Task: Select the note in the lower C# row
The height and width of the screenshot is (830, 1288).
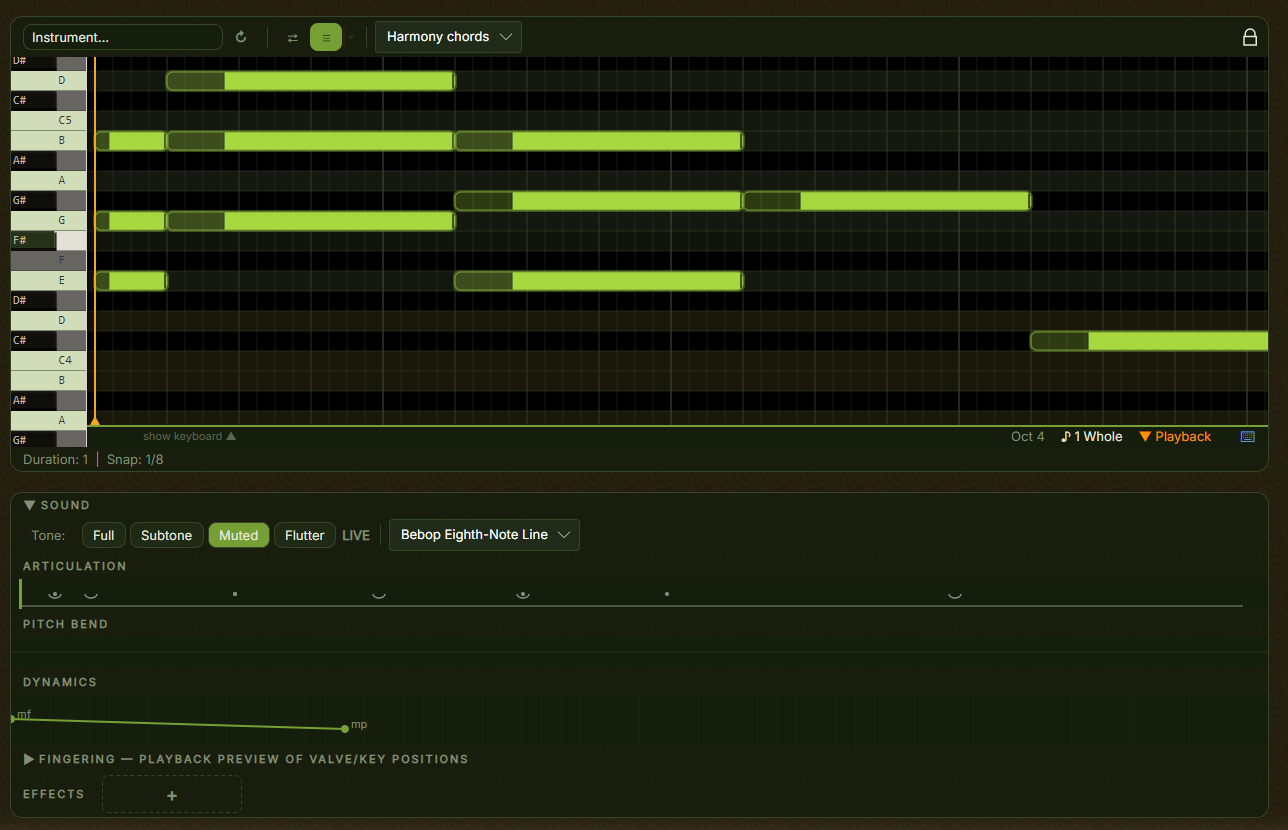Action: click(1149, 341)
